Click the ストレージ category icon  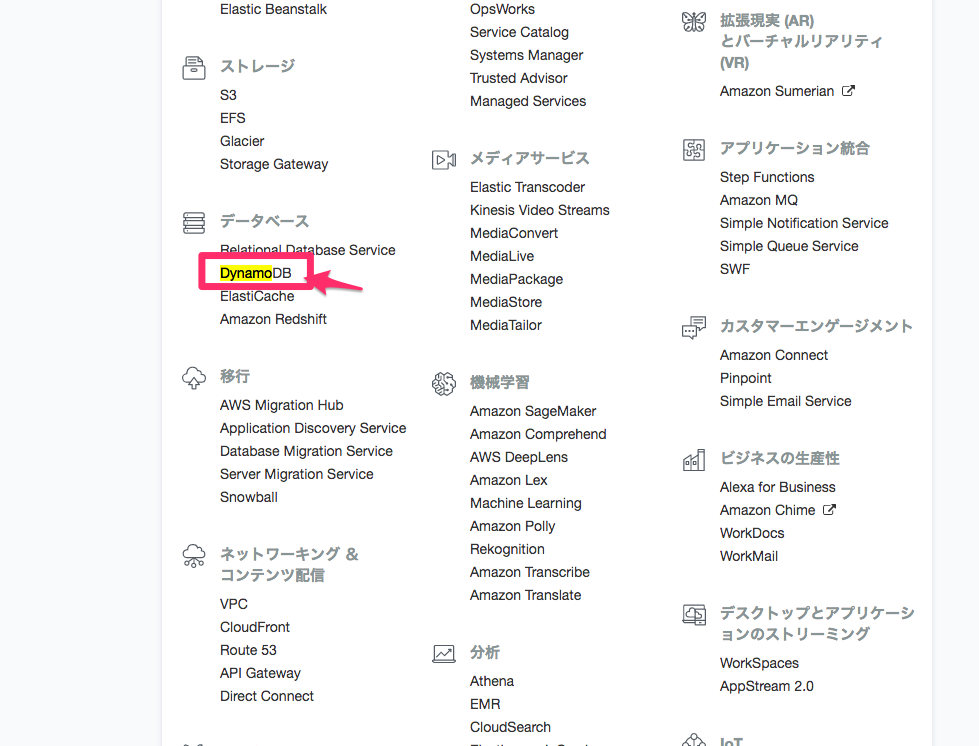pyautogui.click(x=194, y=66)
